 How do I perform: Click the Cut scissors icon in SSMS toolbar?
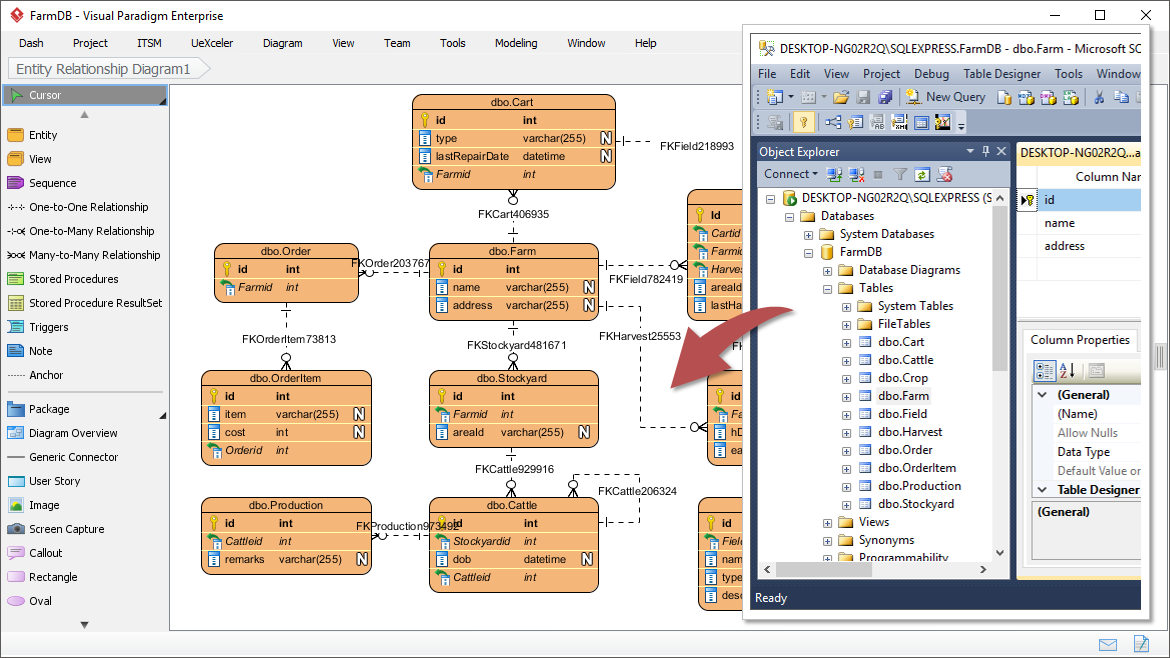click(x=1099, y=97)
